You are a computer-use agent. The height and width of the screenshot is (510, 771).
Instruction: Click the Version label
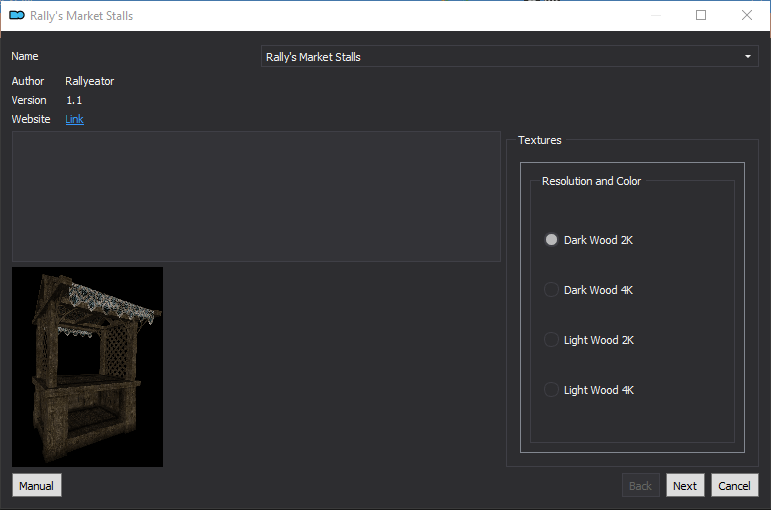point(29,100)
